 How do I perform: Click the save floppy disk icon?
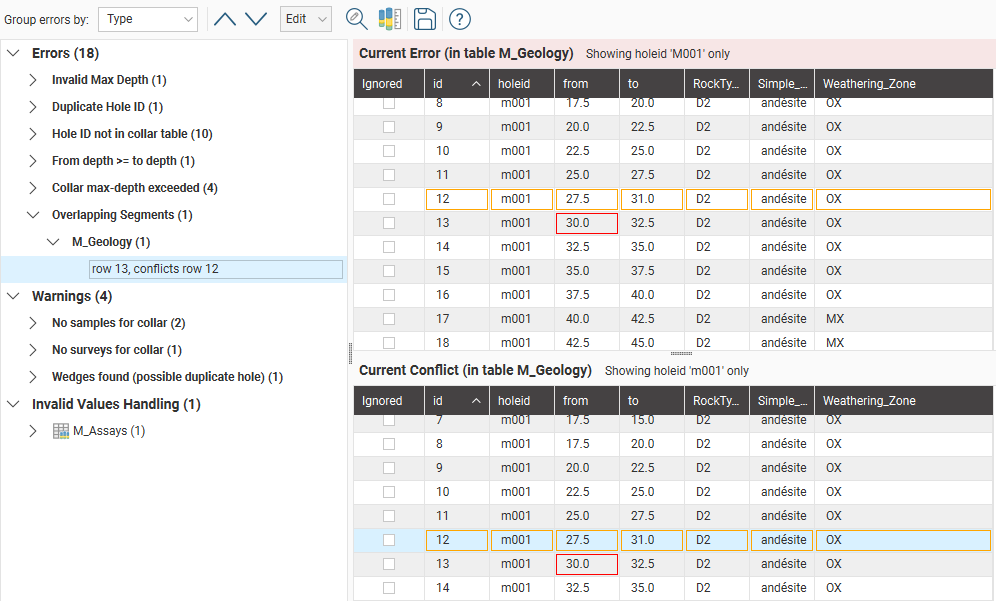[x=424, y=19]
